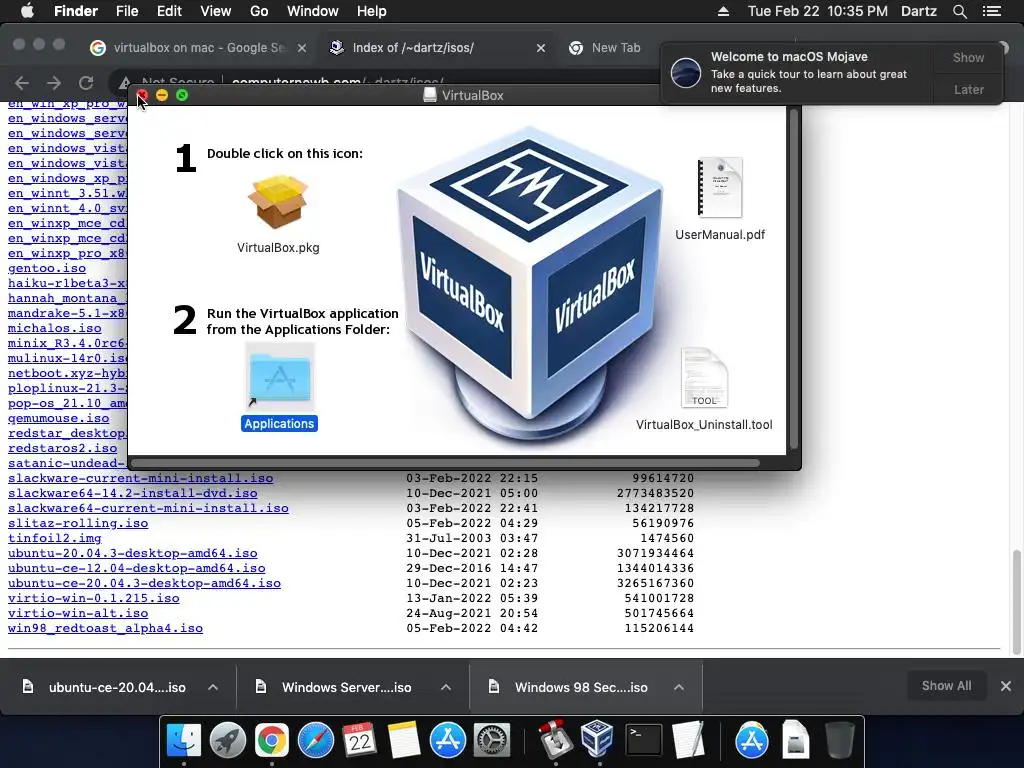Open VirtualBox cube icon in dock
1024x768 pixels.
click(598, 739)
